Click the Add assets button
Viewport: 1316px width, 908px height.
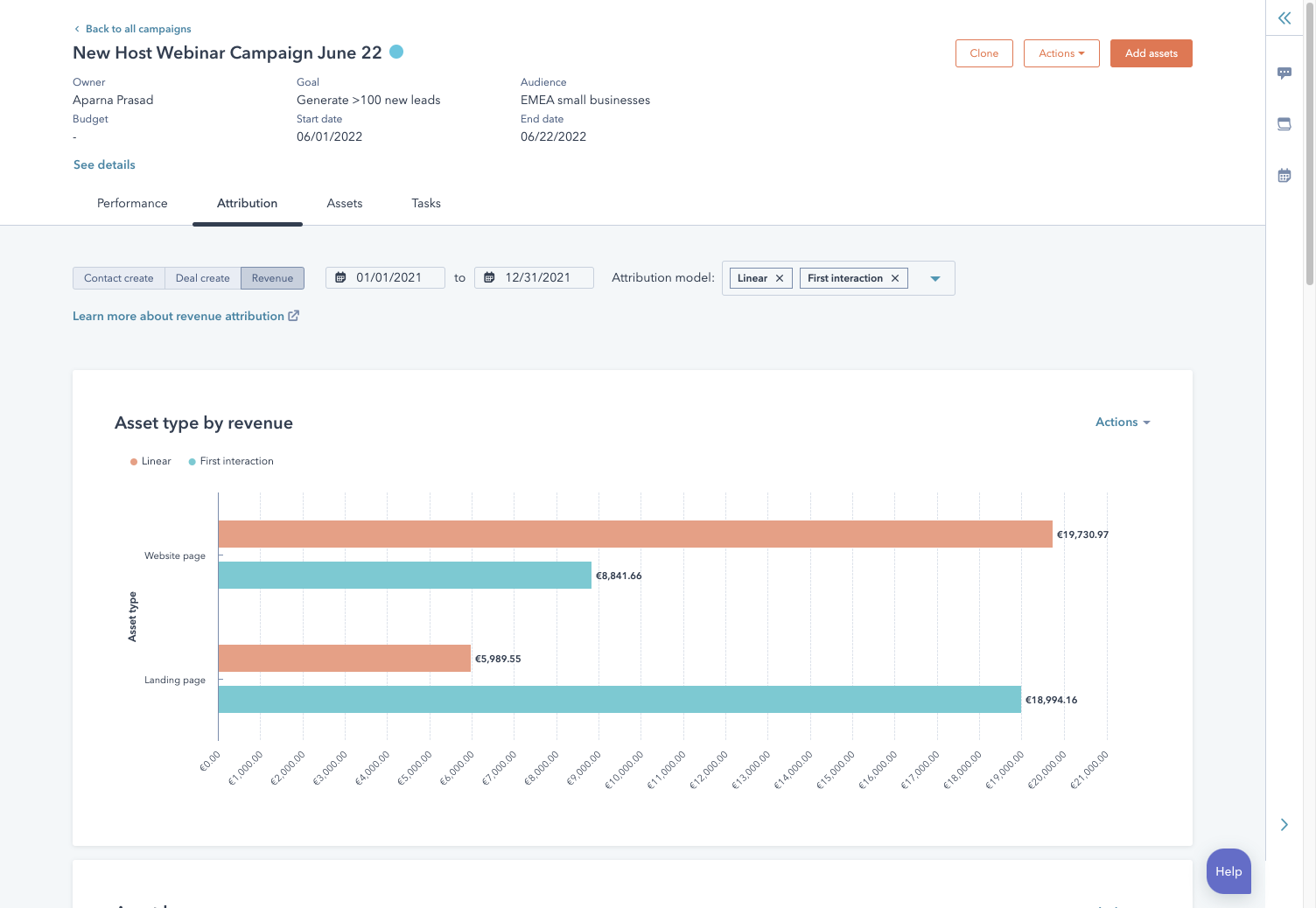(x=1151, y=53)
